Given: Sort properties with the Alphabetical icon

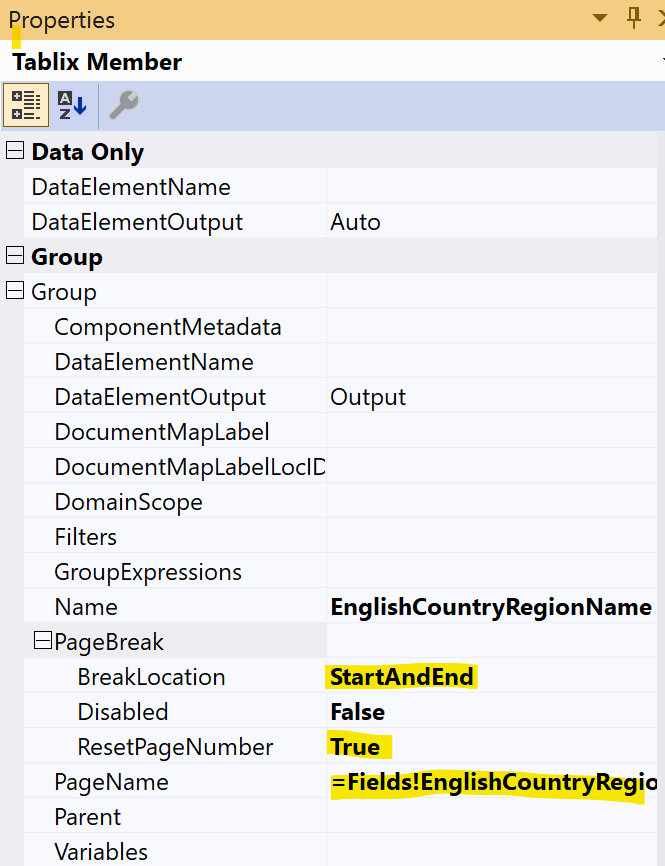Looking at the screenshot, I should [72, 105].
